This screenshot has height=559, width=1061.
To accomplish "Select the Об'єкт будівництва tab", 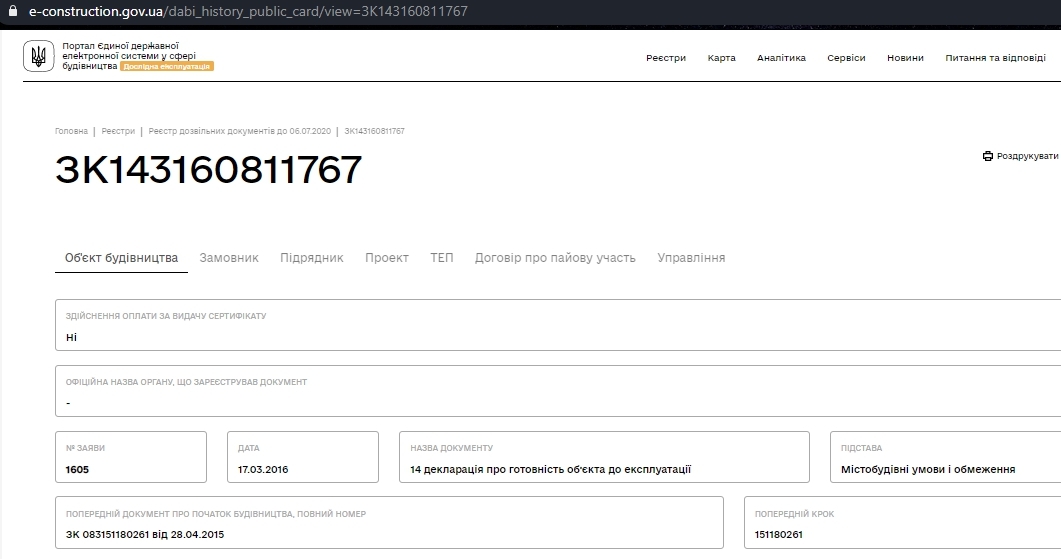I will click(121, 258).
